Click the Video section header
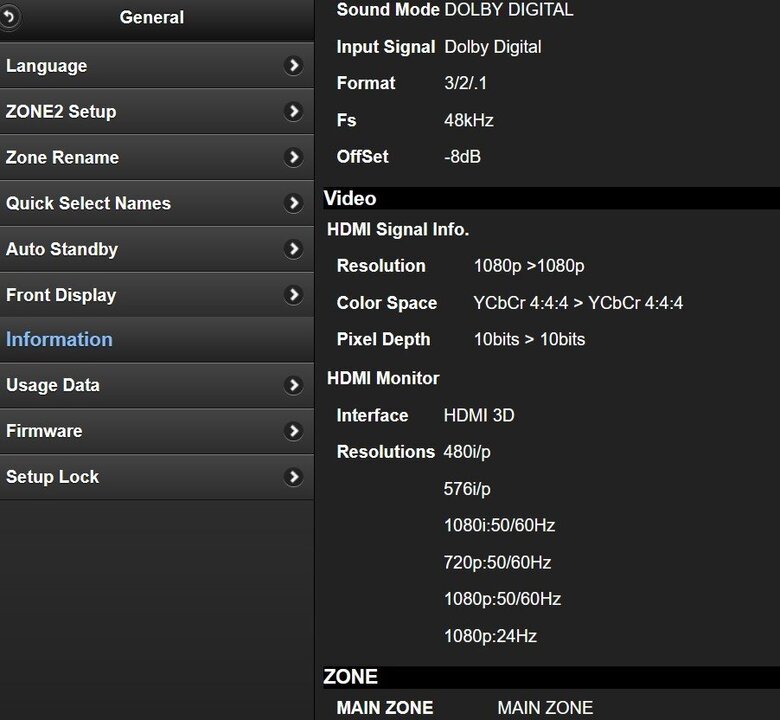The image size is (780, 720). (551, 199)
